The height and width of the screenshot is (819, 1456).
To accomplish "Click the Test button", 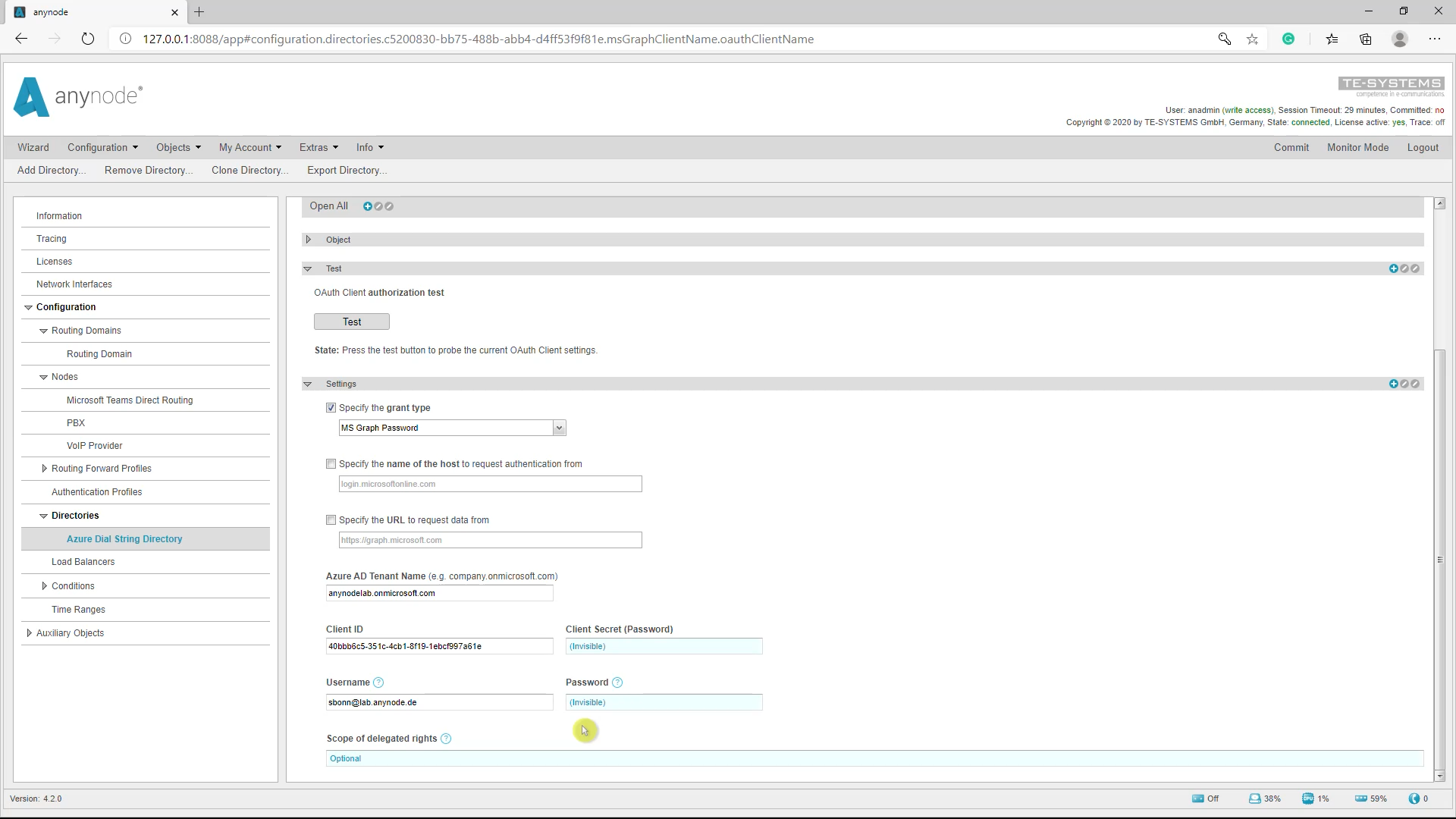I will [352, 322].
